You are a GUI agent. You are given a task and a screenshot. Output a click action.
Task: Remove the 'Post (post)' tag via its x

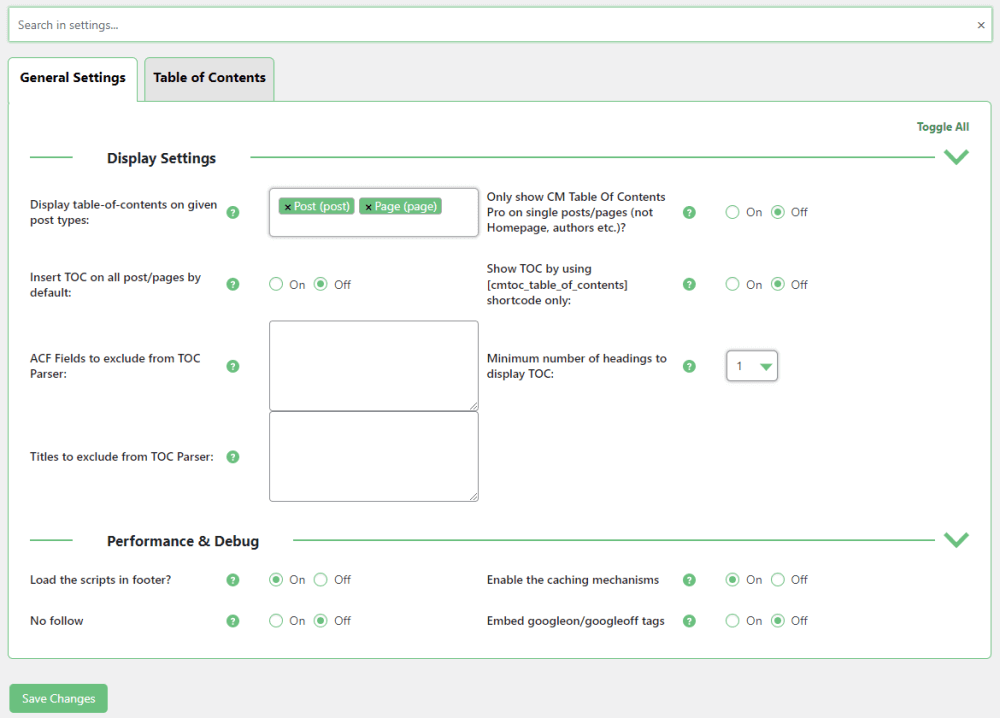[288, 207]
